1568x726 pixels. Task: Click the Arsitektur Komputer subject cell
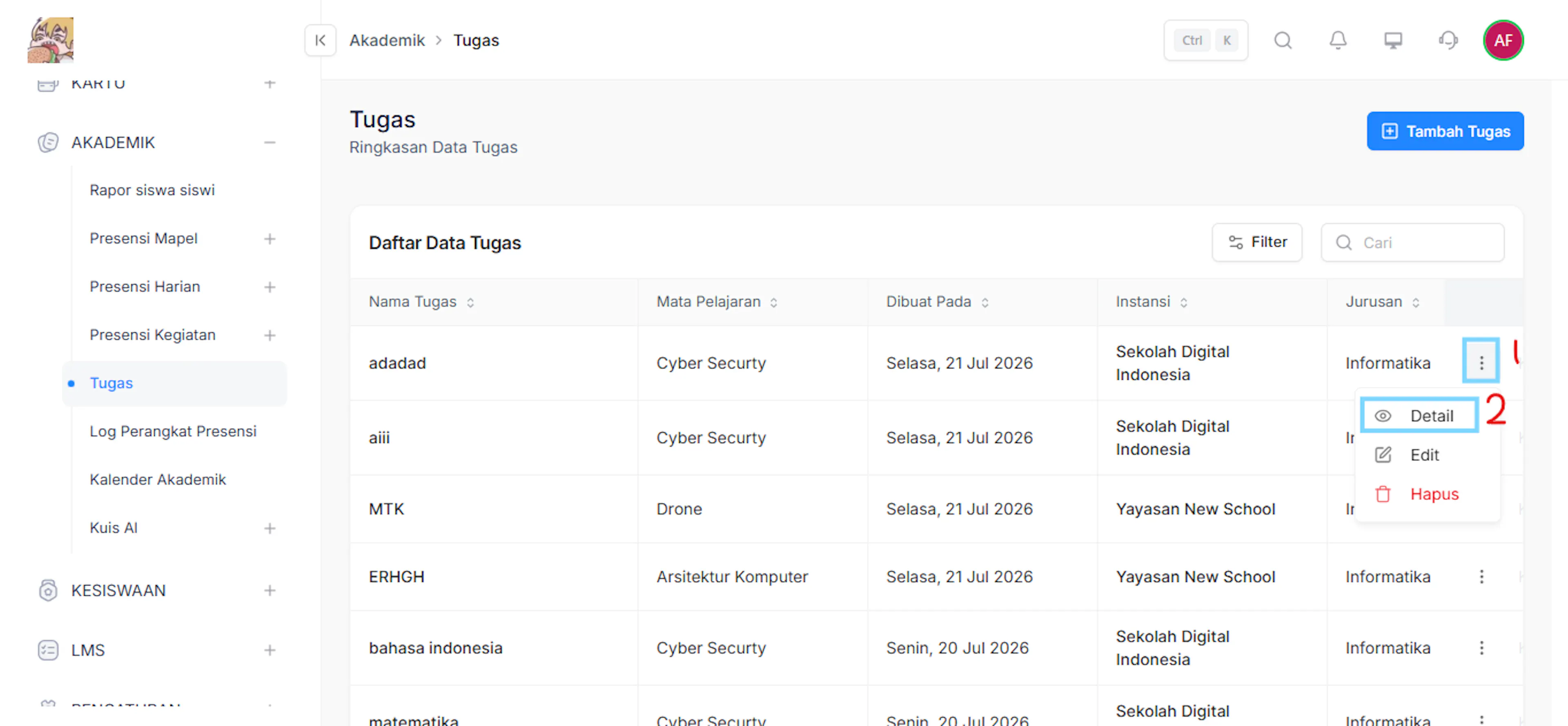(732, 576)
